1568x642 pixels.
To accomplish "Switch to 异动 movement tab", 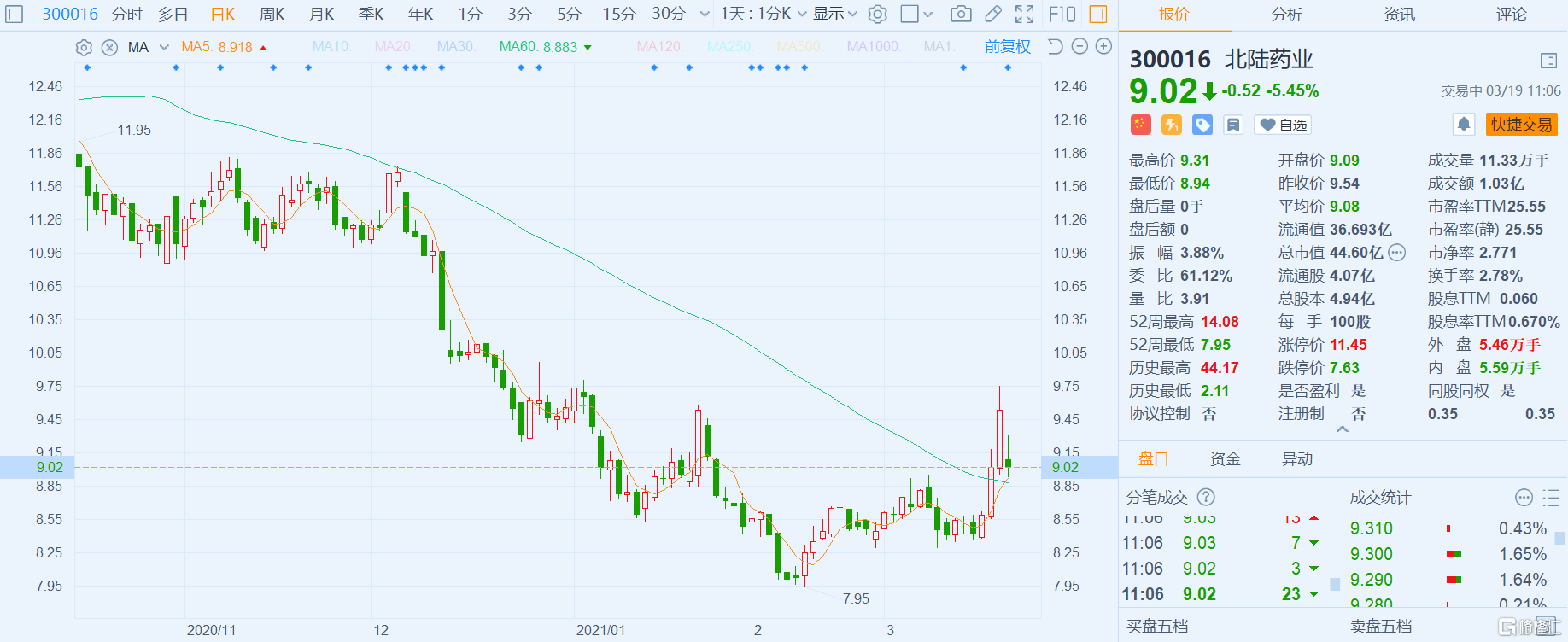I will [1297, 459].
